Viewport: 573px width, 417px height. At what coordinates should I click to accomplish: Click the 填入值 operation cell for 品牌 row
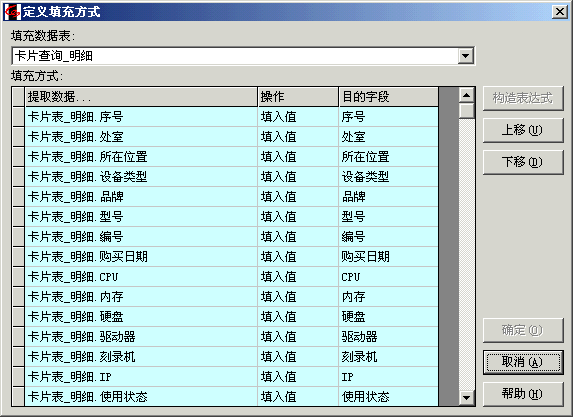pos(298,197)
